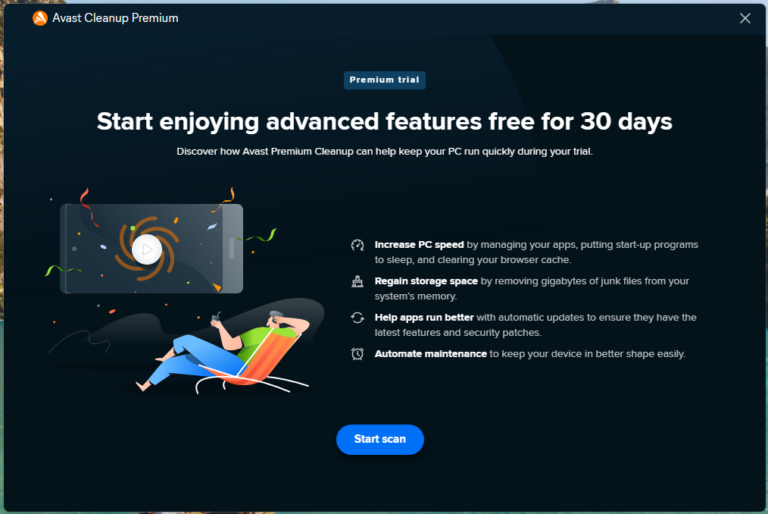Close the Avast Cleanup Premium dialog
768x514 pixels.
click(x=744, y=18)
